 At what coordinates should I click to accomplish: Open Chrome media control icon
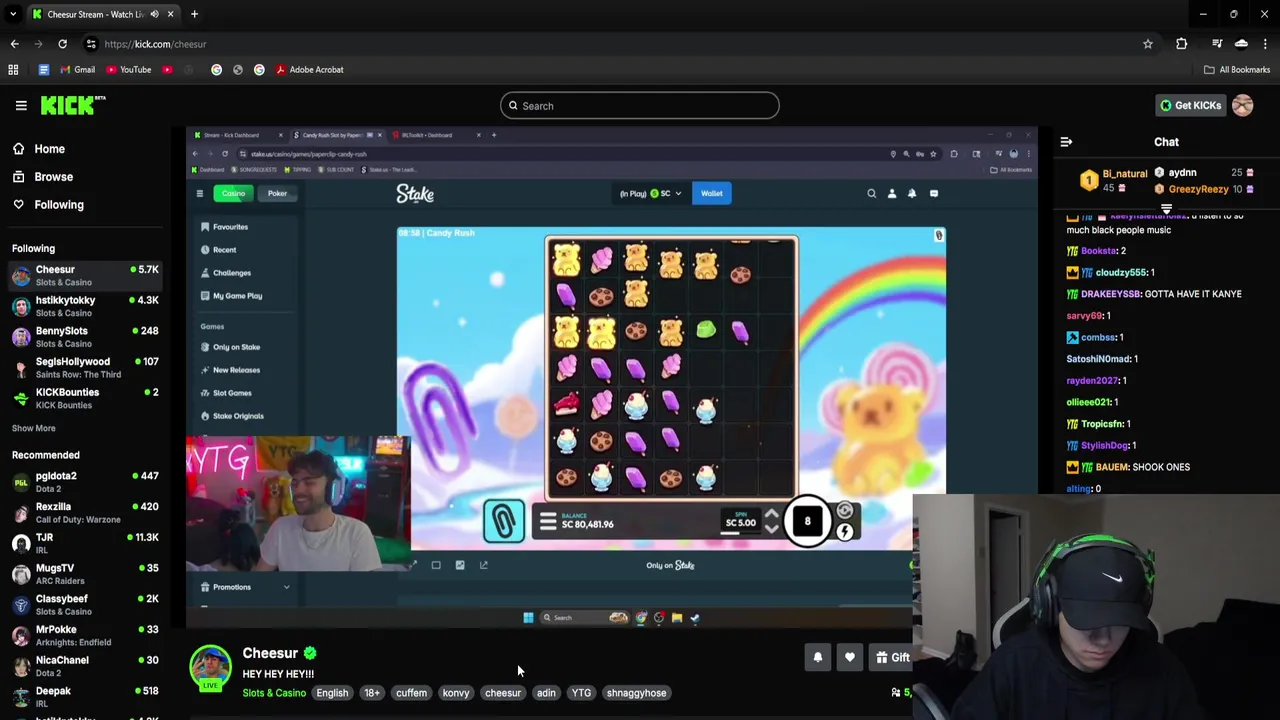tap(1217, 44)
